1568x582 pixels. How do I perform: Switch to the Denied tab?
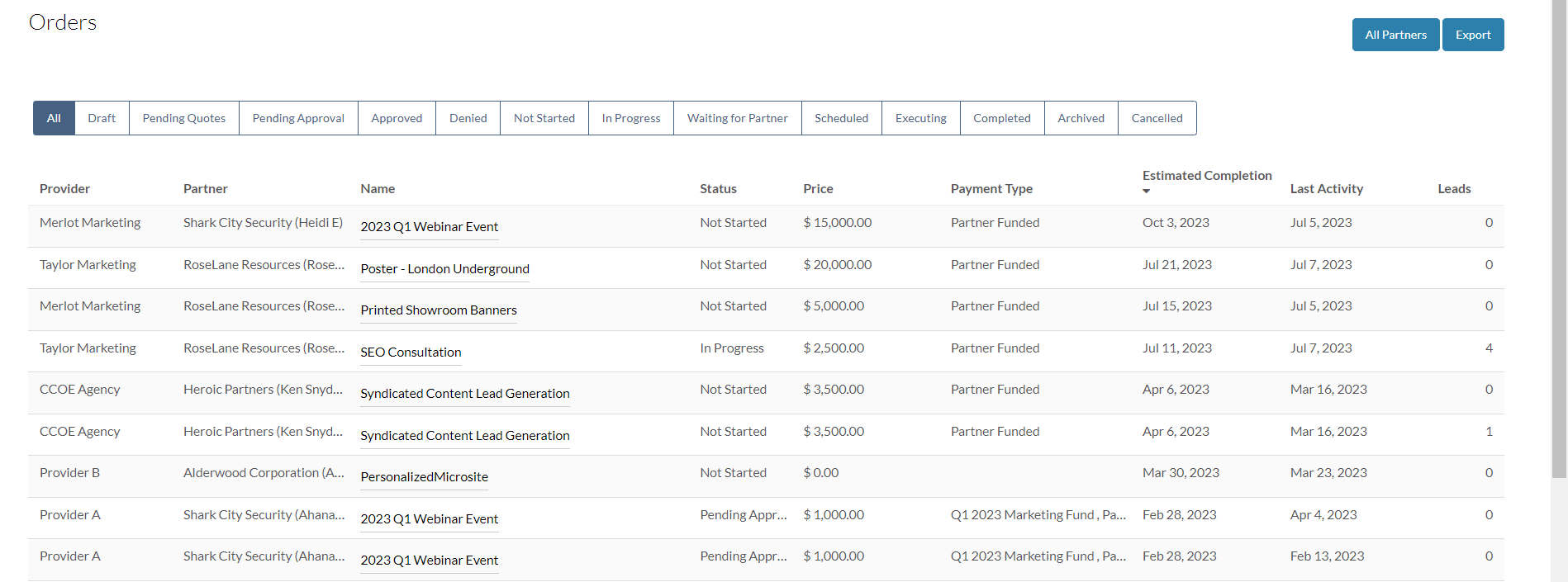(468, 118)
